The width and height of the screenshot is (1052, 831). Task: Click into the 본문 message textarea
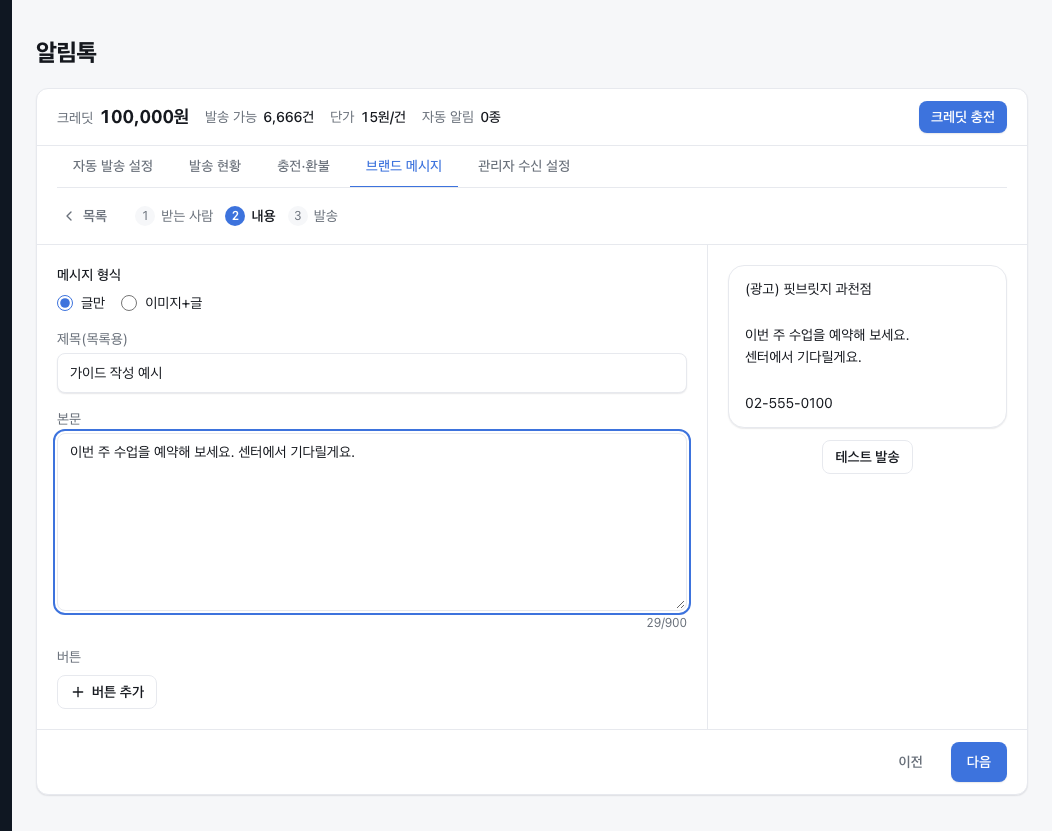pos(372,522)
